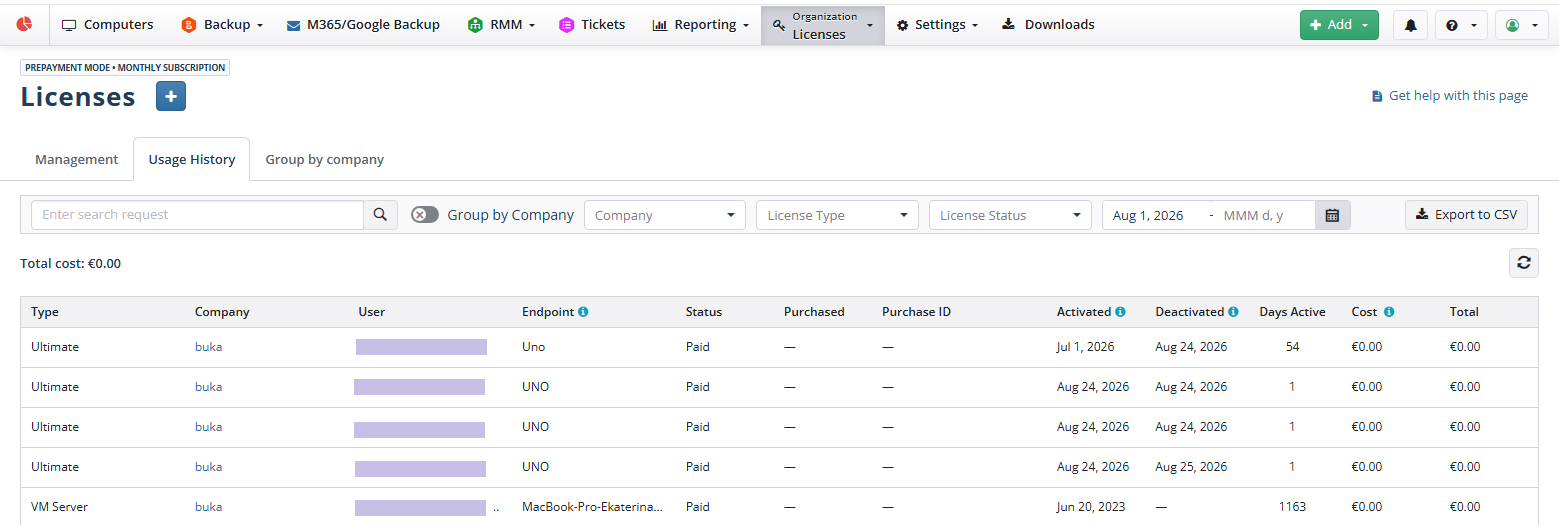Click the Export to CSV button

[x=1466, y=215]
